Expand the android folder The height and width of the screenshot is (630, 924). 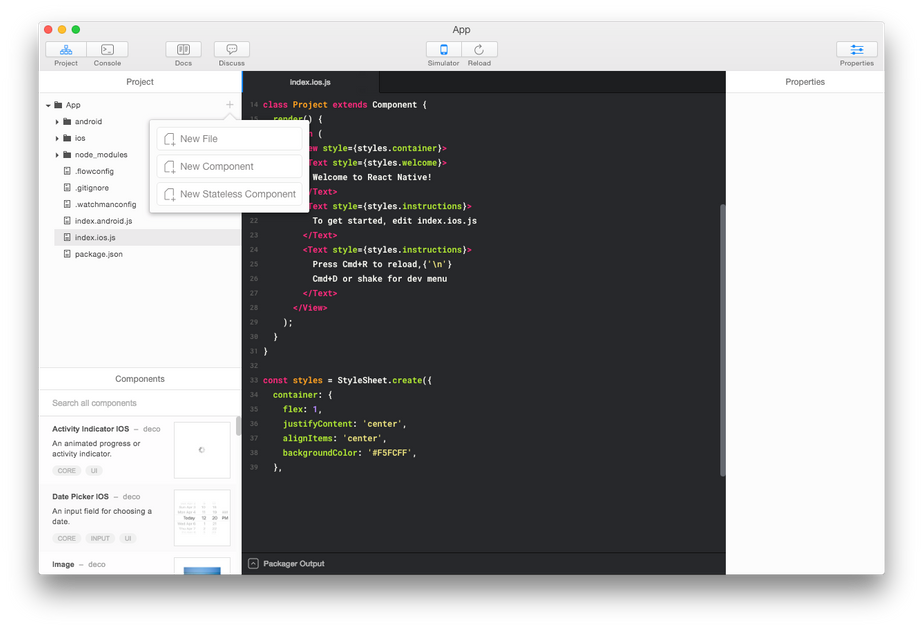tap(58, 121)
